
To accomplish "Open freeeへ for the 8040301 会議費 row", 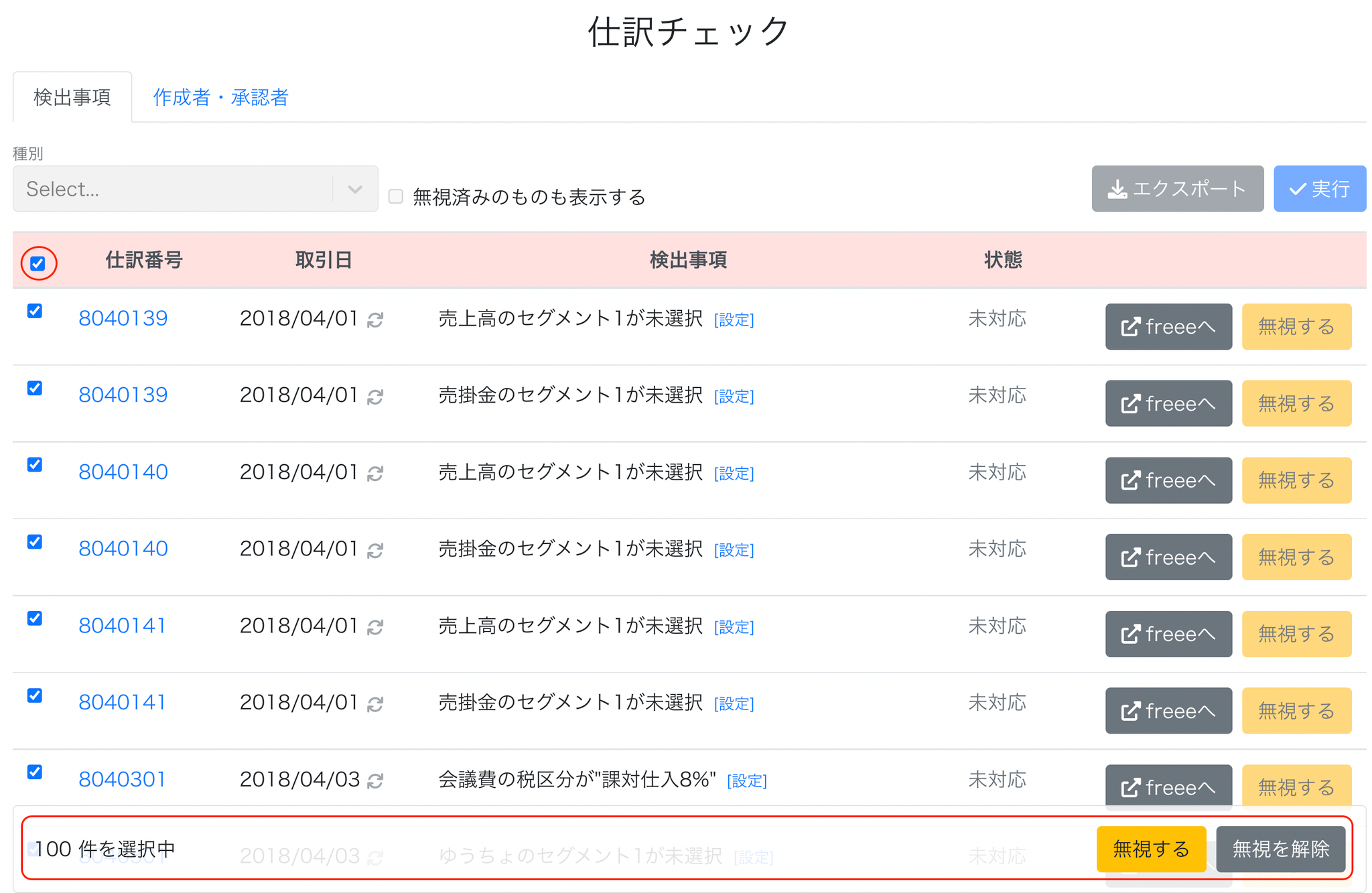I will click(x=1168, y=785).
